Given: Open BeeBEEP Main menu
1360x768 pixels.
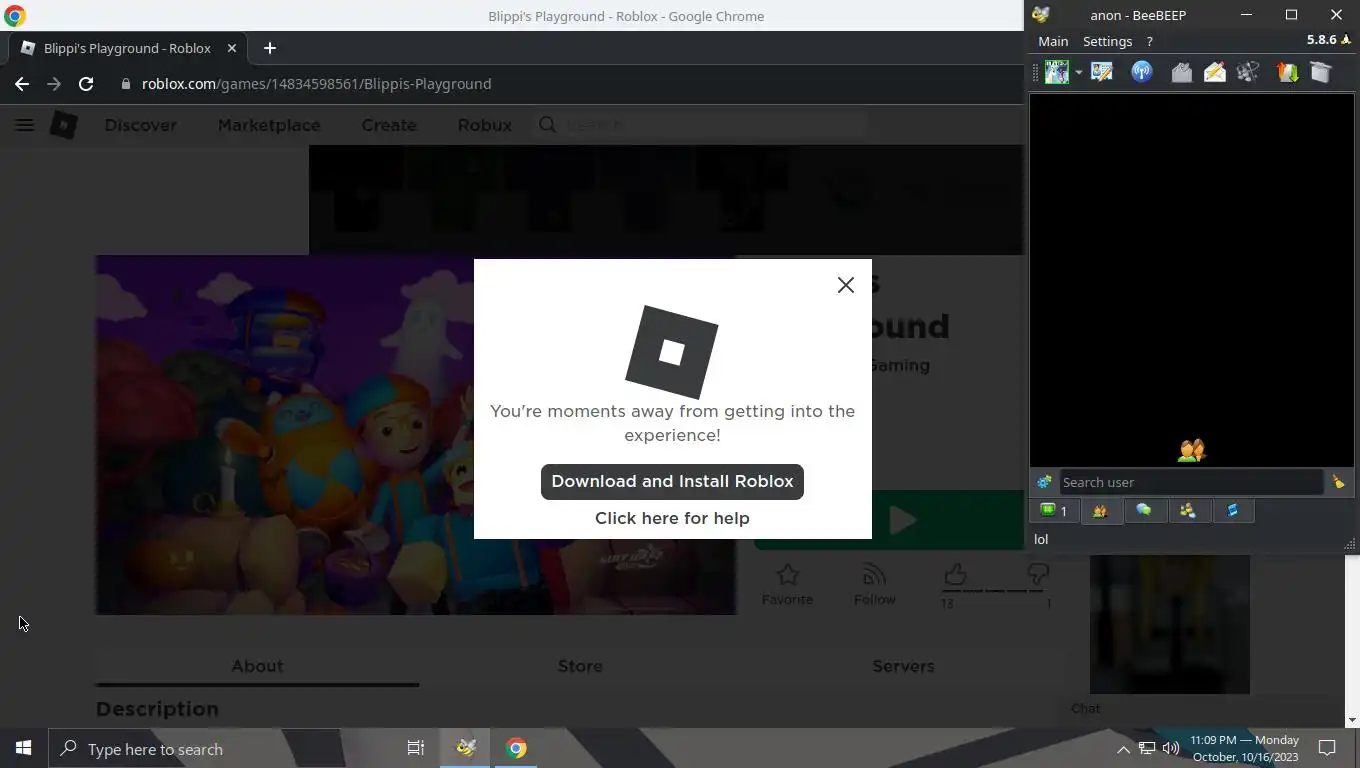Looking at the screenshot, I should (1053, 41).
